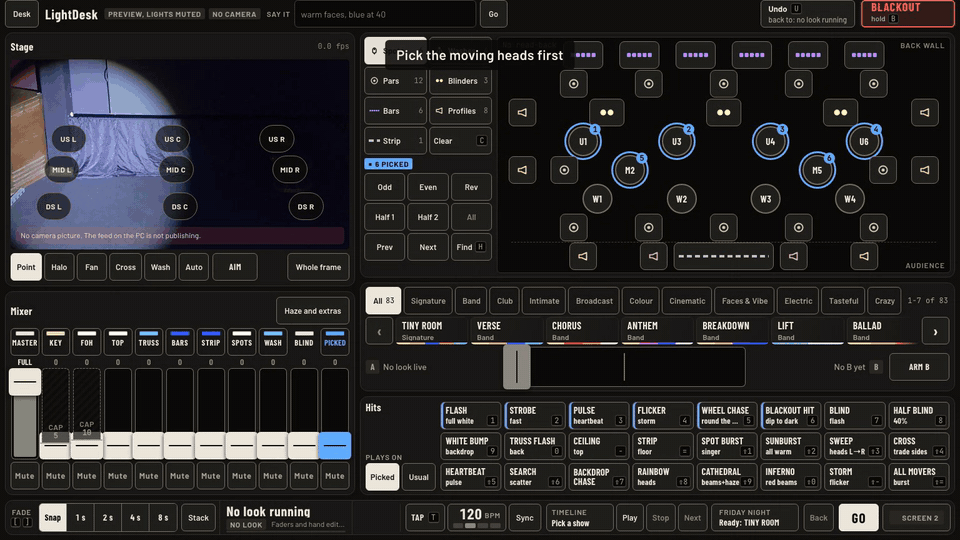Aim at stage position US L
The height and width of the screenshot is (540, 960).
coord(68,139)
